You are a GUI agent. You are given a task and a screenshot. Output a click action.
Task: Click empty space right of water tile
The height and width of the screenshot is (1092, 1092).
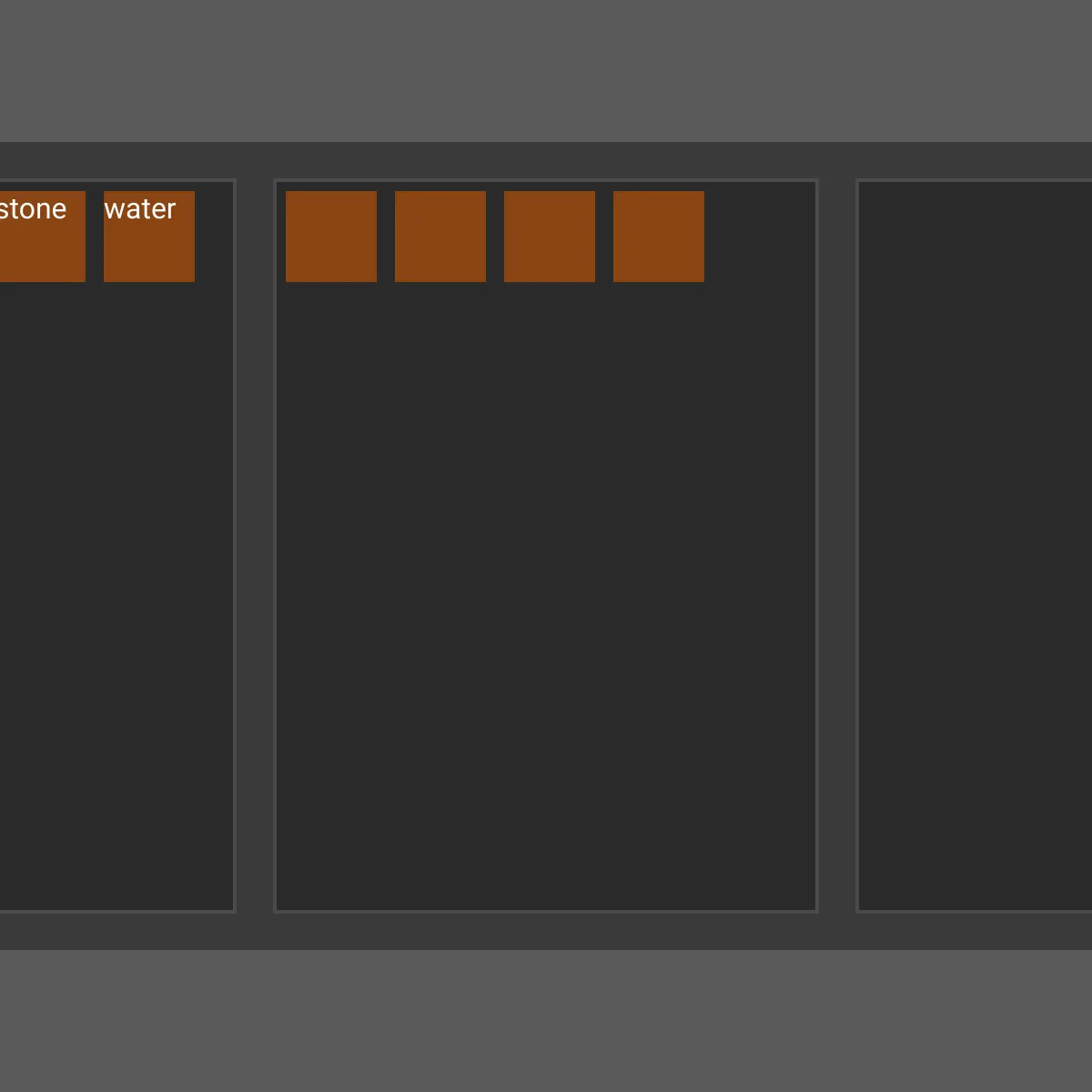tap(214, 237)
